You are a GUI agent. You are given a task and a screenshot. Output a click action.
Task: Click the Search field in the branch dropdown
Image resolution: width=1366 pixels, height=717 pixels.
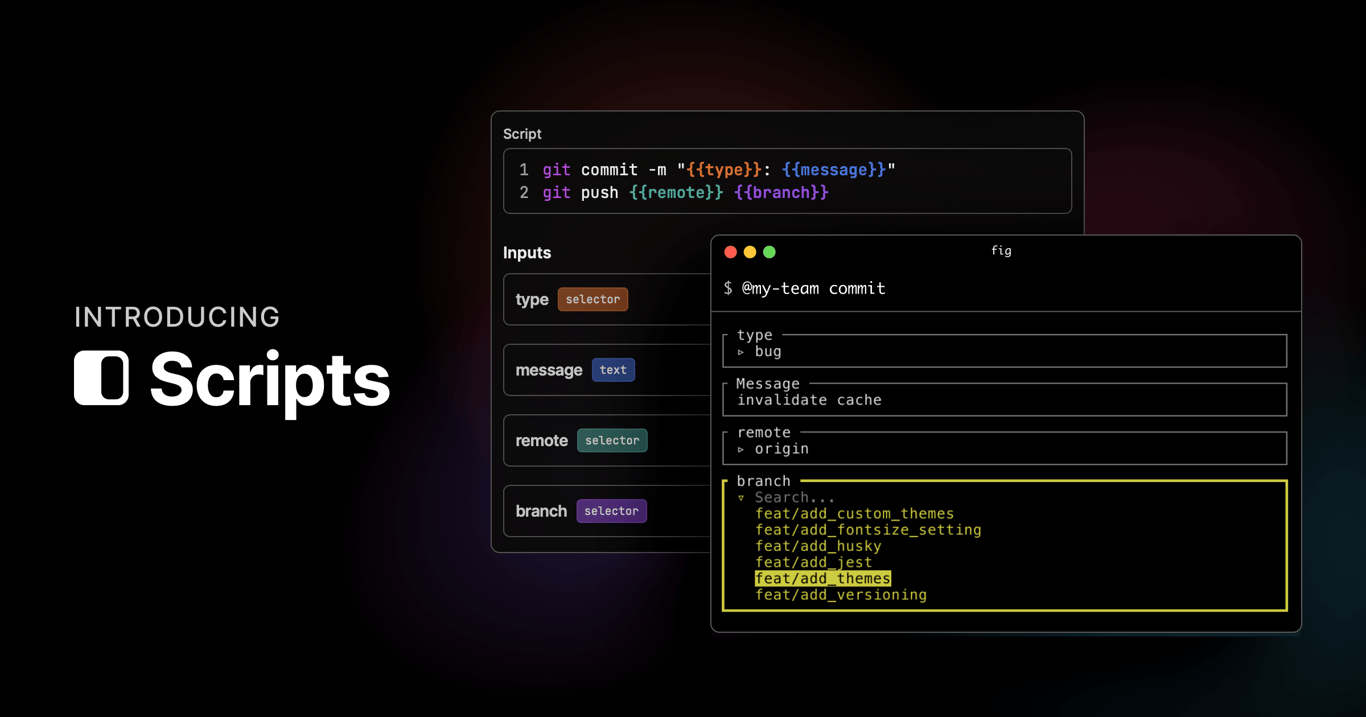(x=796, y=497)
